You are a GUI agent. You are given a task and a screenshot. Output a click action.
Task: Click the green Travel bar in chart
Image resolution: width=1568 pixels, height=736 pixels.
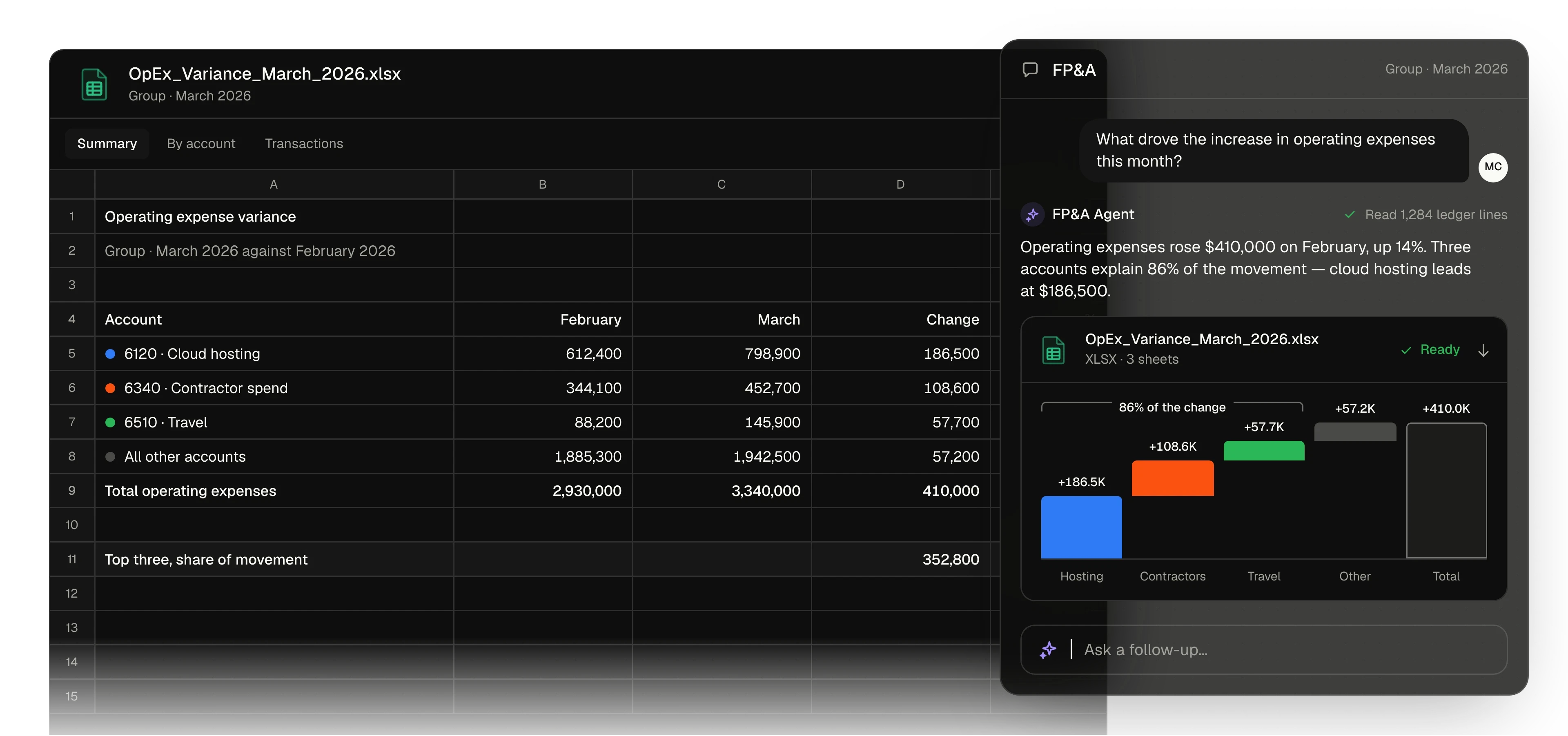(x=1264, y=451)
